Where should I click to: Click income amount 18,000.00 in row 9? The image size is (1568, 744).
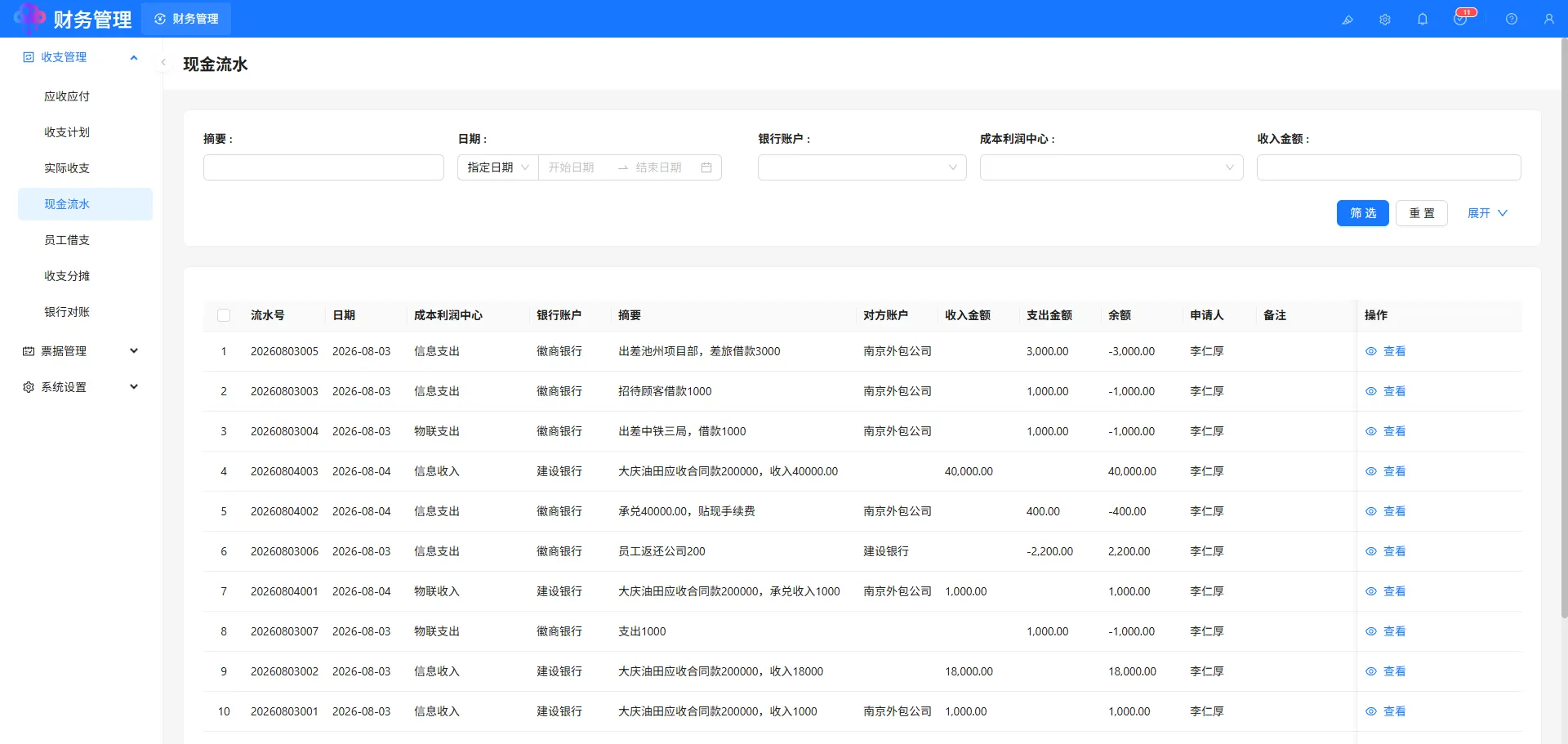click(969, 671)
